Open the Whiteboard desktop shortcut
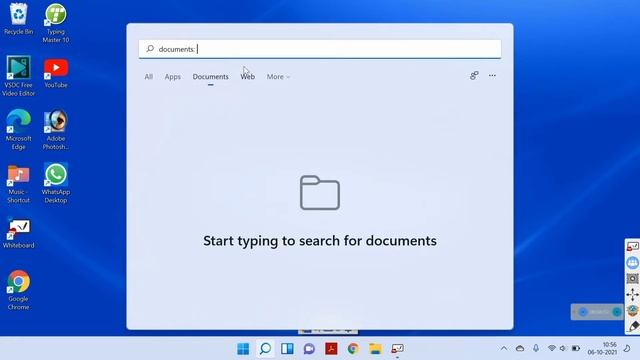Viewport: 640px width, 360px height. pos(18,233)
